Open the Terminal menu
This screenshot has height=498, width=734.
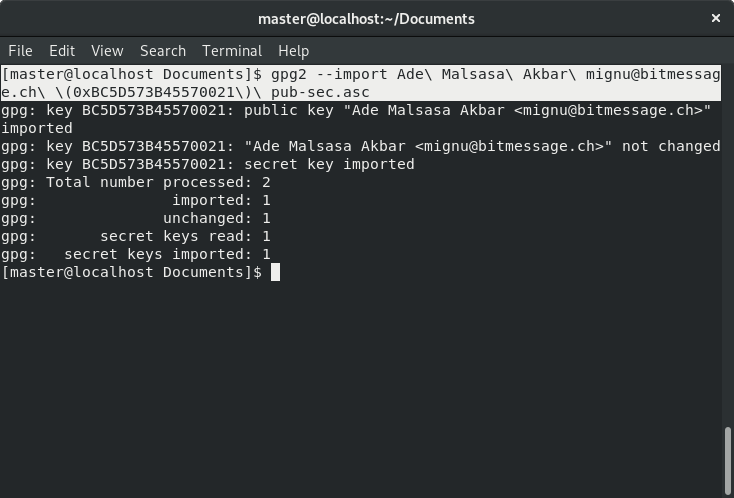(232, 51)
